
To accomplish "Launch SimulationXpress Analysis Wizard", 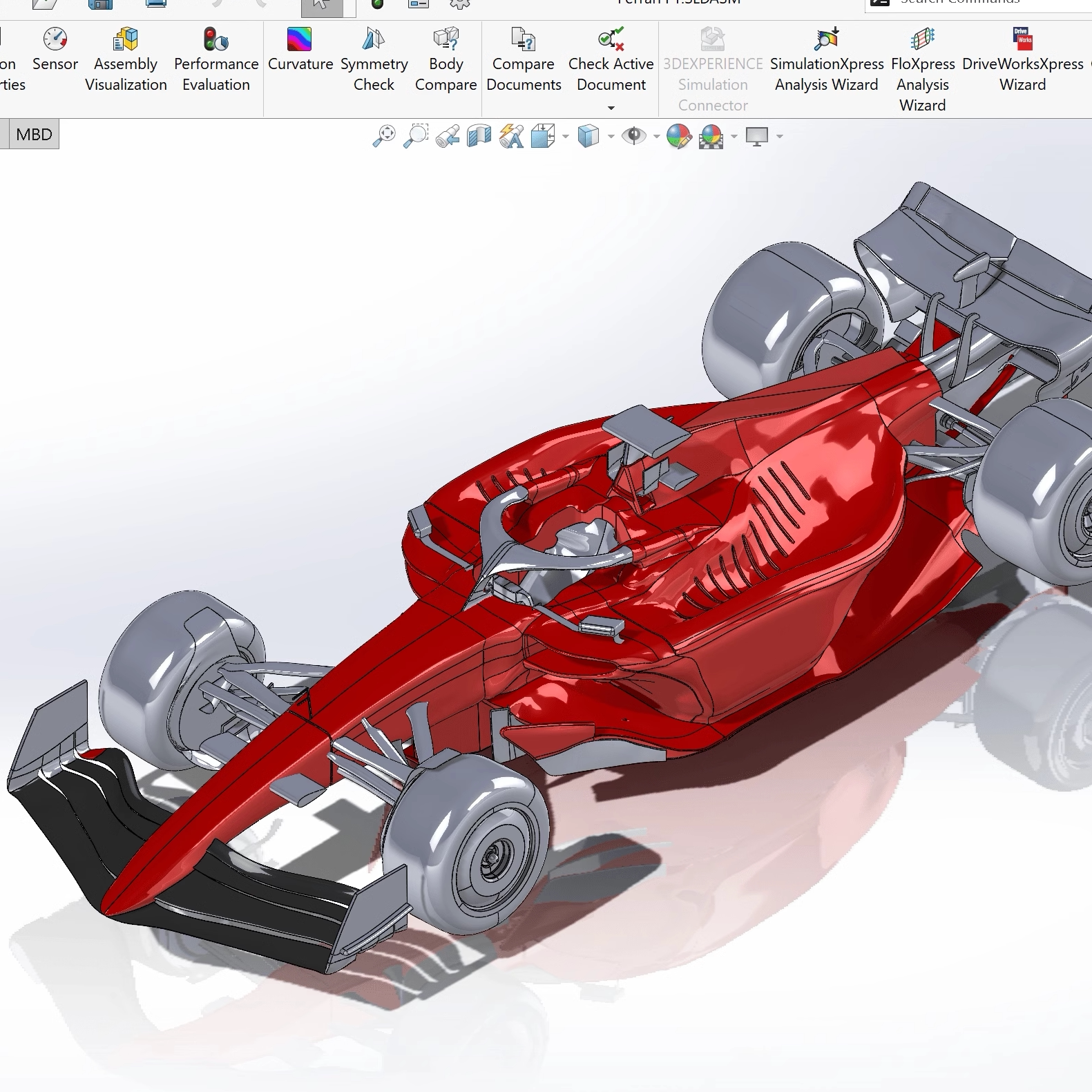I will click(827, 60).
